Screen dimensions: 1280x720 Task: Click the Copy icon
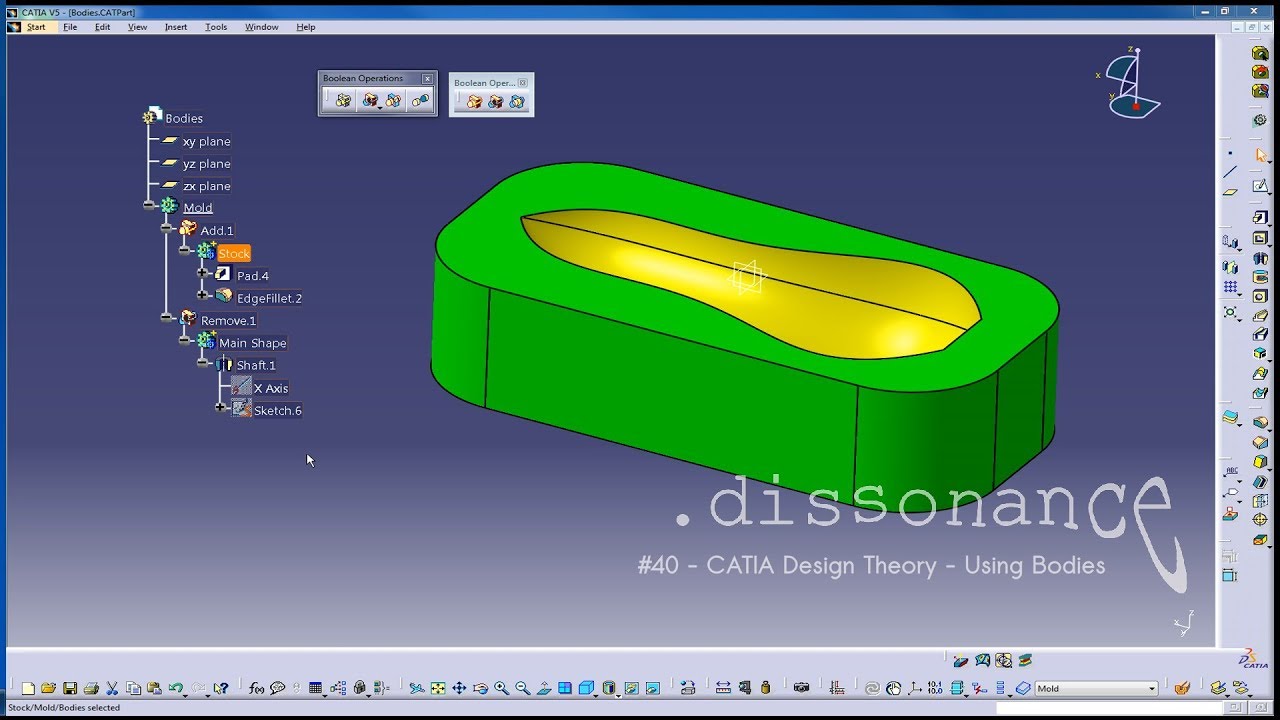(x=133, y=688)
